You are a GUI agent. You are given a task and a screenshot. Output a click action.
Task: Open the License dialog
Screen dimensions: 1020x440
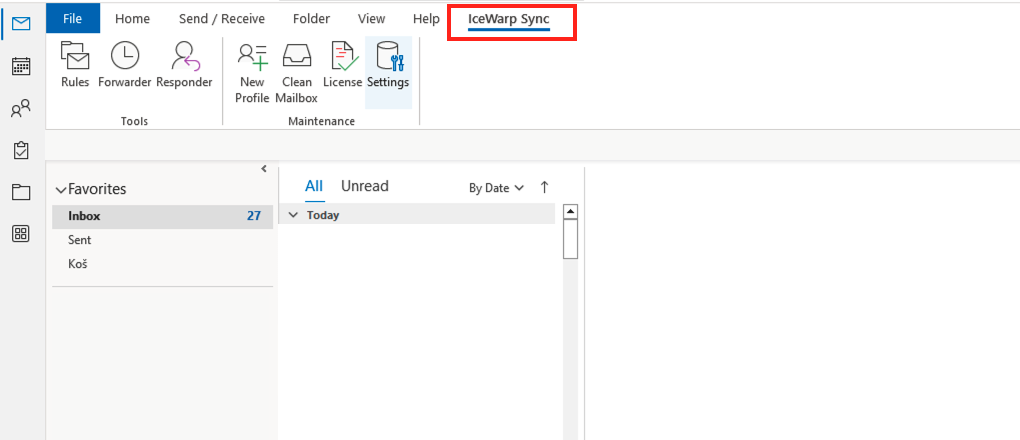[343, 65]
